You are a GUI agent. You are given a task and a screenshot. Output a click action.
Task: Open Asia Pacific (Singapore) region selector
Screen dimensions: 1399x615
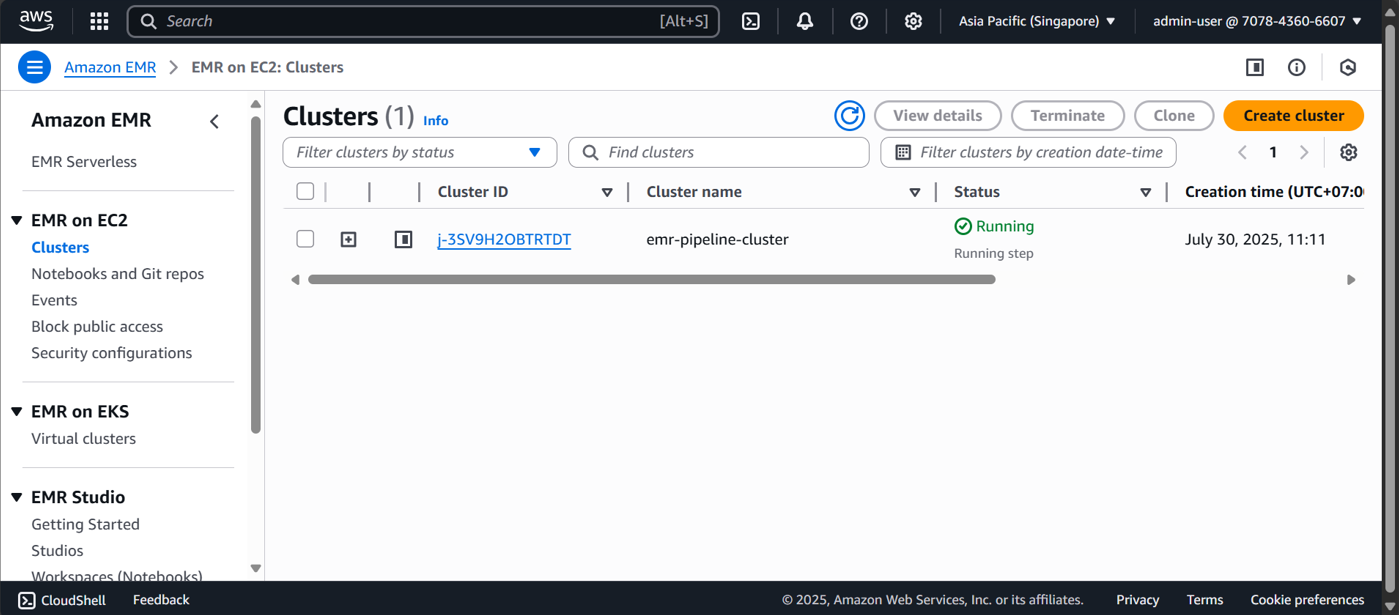coord(1036,21)
